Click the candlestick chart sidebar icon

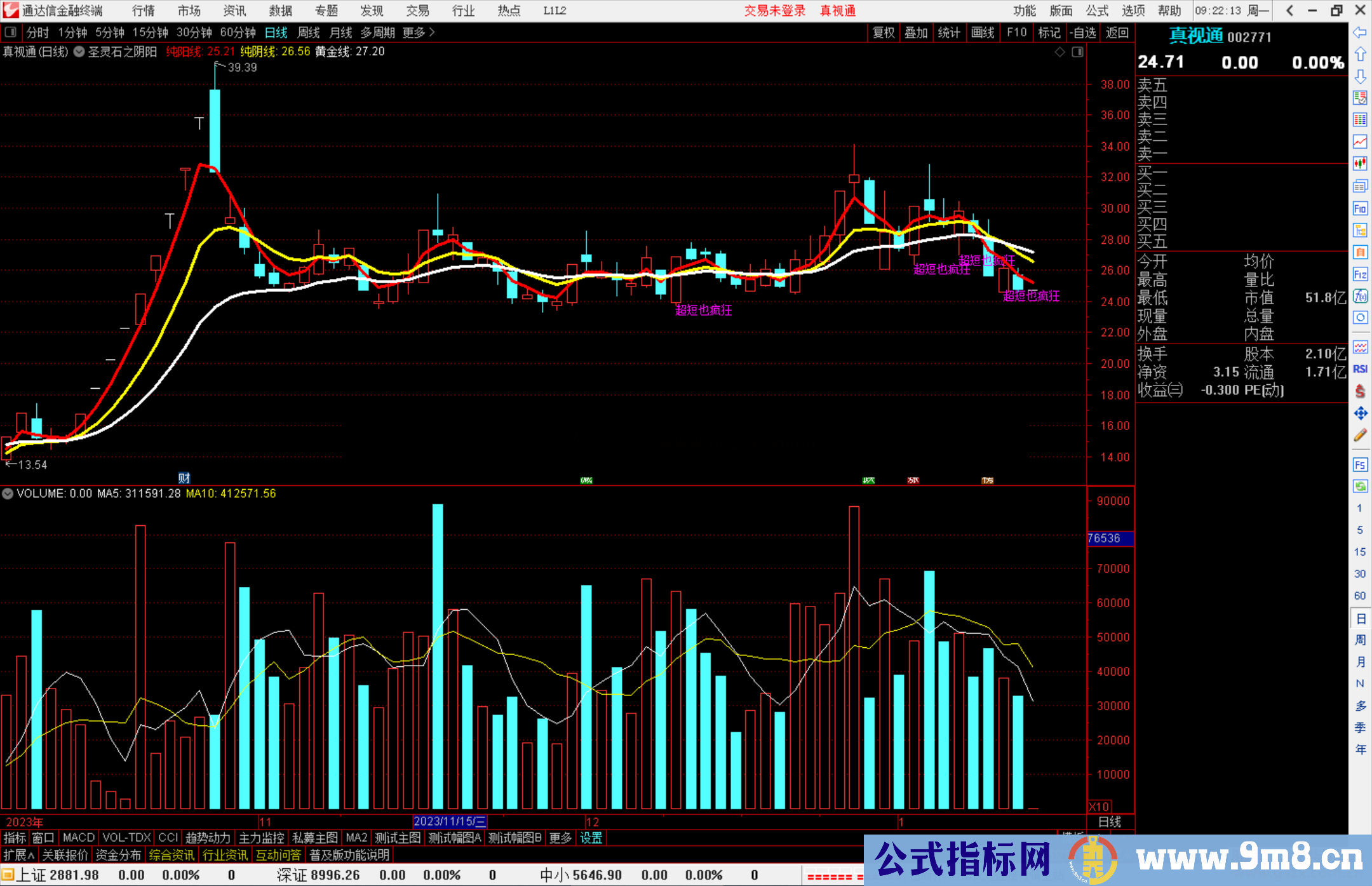click(1360, 163)
